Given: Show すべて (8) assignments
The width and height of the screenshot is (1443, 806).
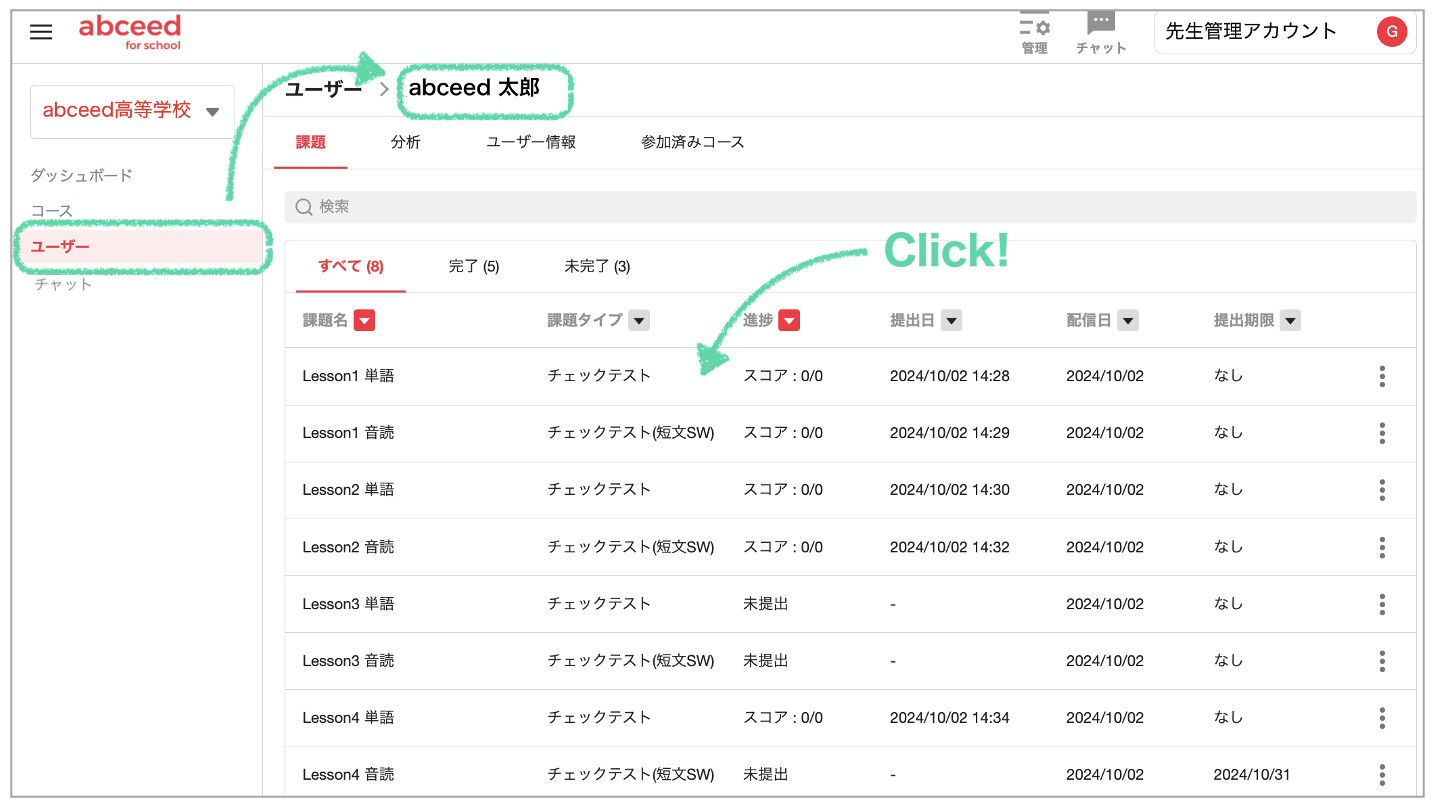Looking at the screenshot, I should (x=351, y=266).
